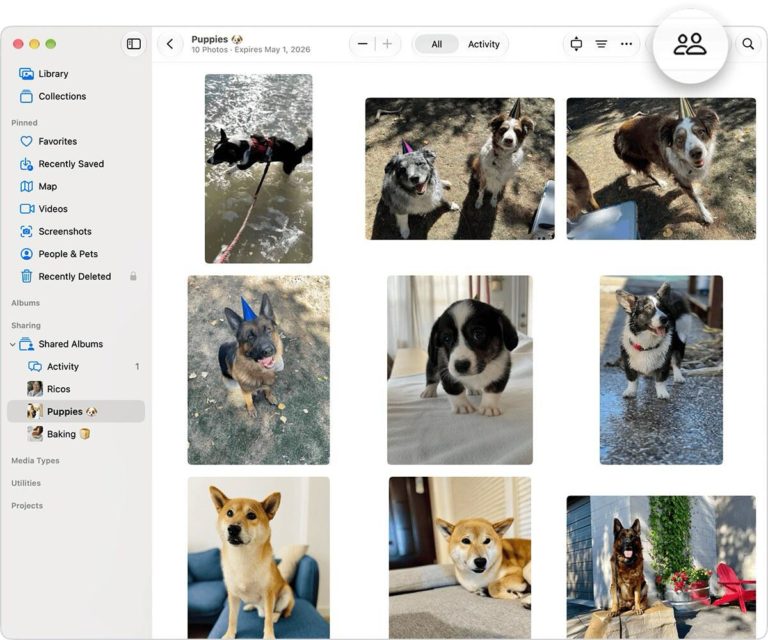Select the puppy on bed photo
The width and height of the screenshot is (768, 640).
[x=460, y=370]
